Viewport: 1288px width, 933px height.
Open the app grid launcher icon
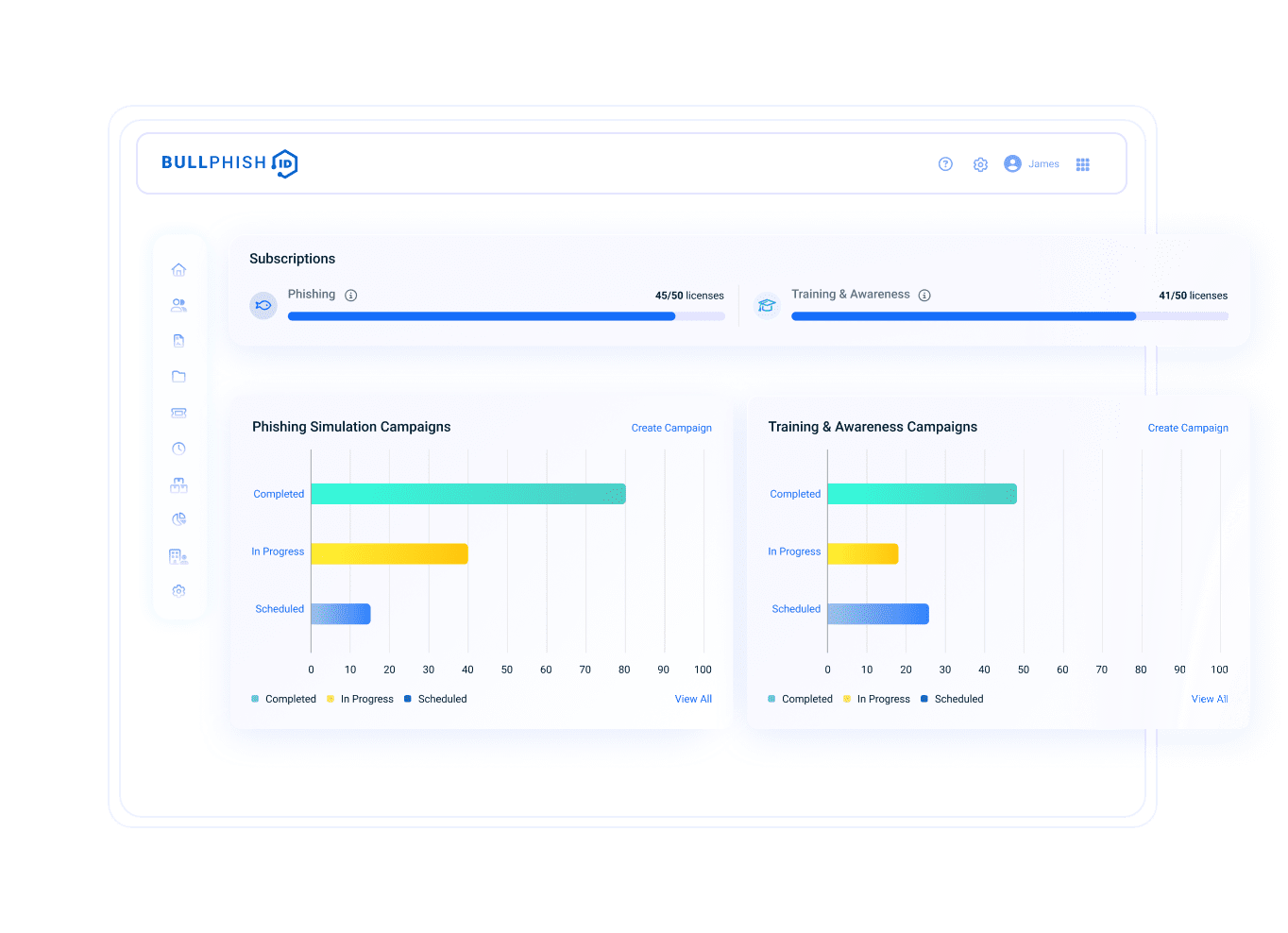pos(1083,163)
